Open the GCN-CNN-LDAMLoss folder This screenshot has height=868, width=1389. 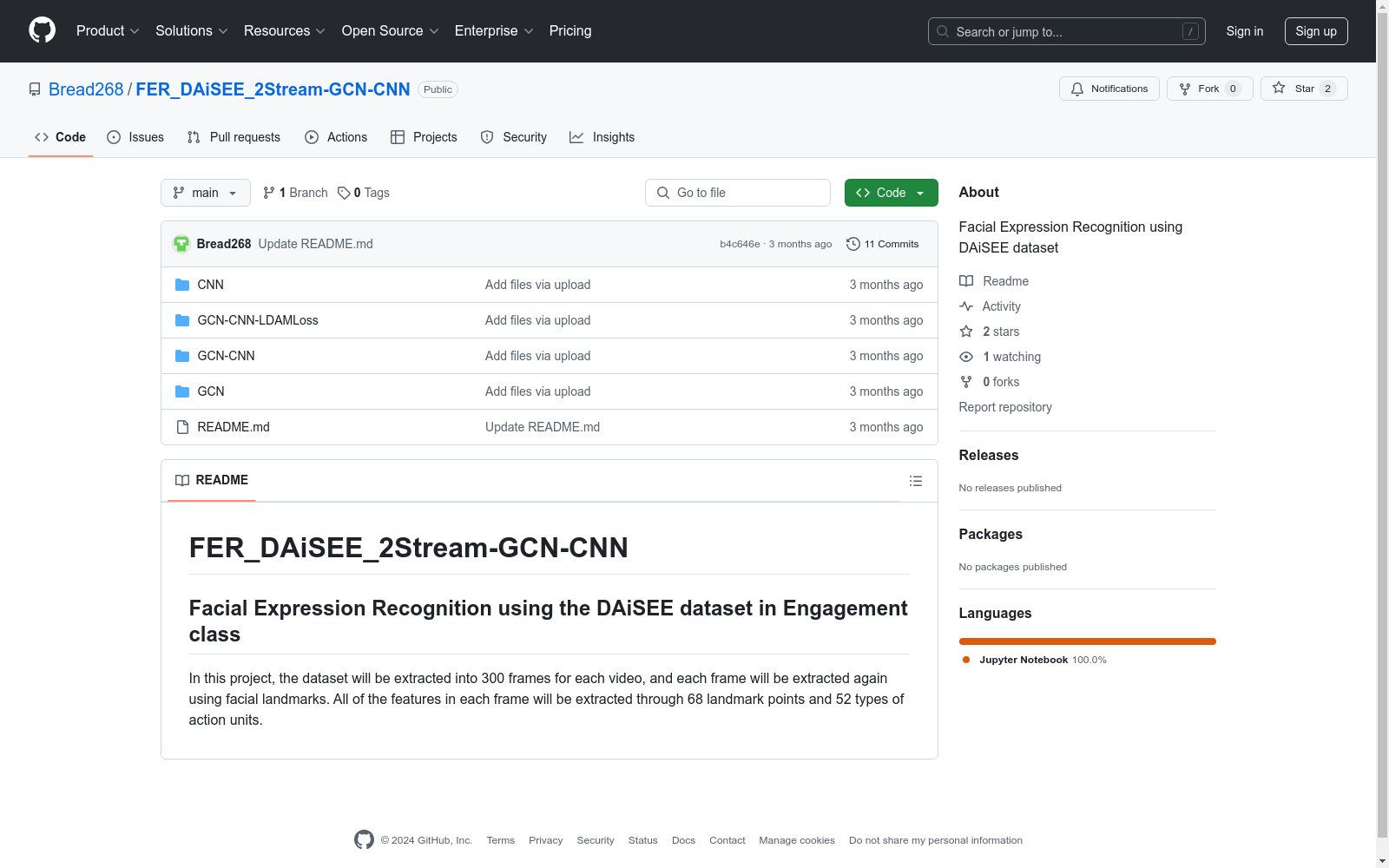258,320
